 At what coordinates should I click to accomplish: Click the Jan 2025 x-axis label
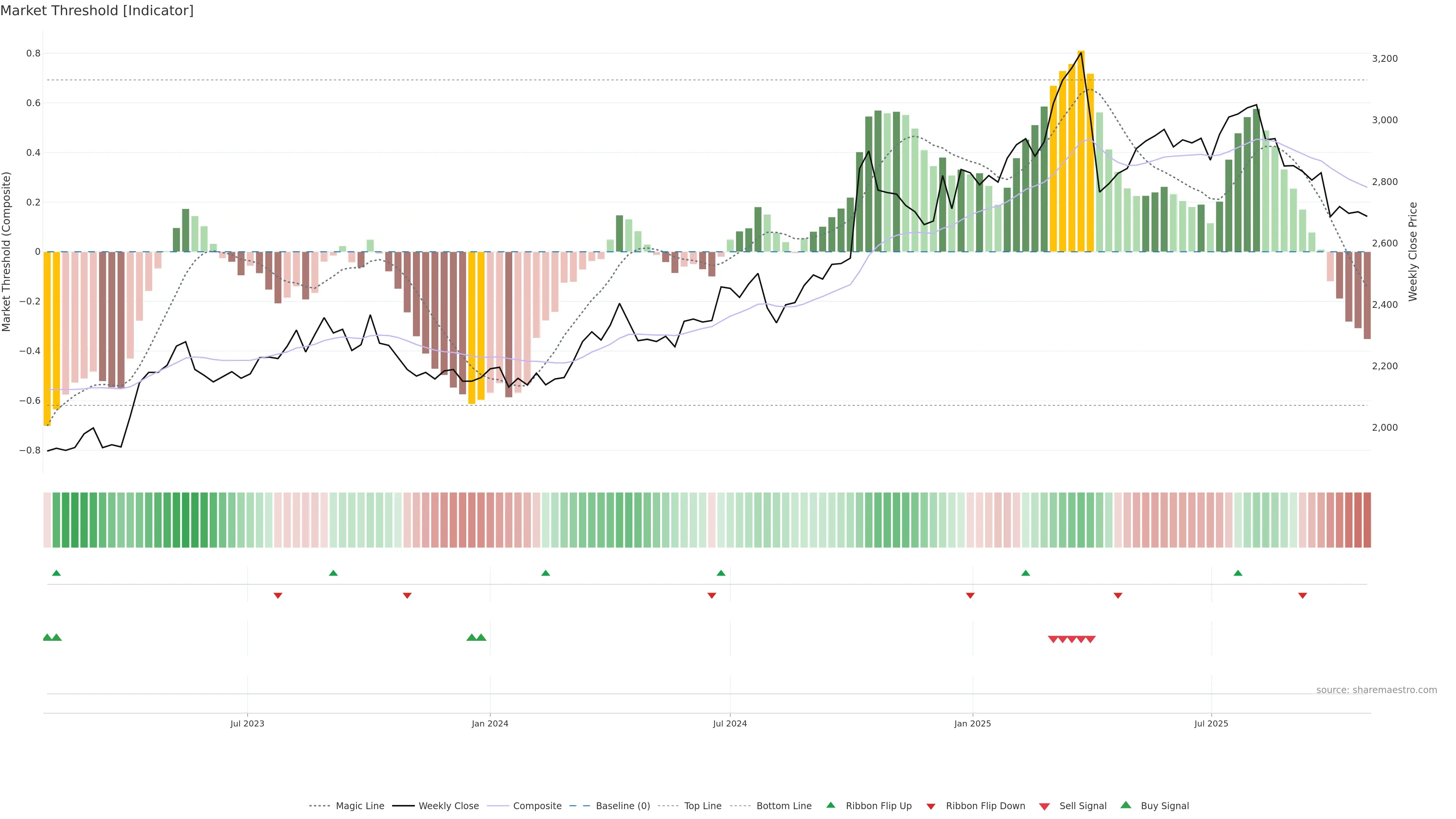(972, 723)
